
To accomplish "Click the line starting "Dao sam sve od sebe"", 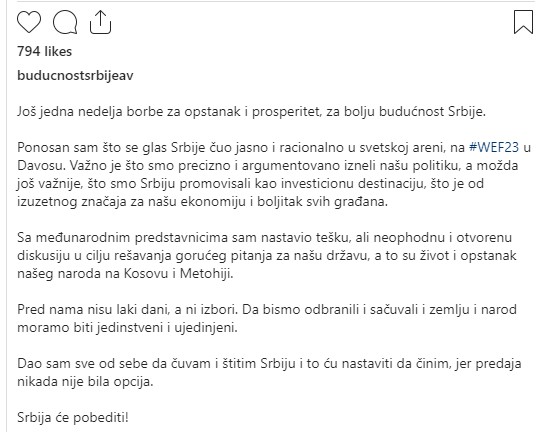I will pos(269,363).
